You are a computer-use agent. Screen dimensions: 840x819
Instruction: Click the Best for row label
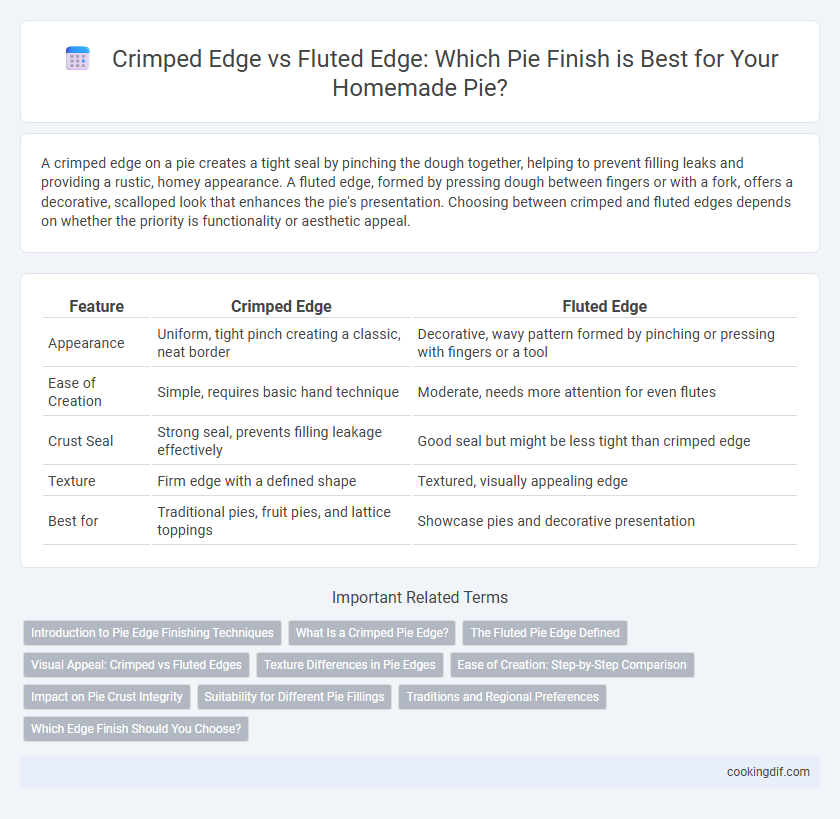tap(73, 521)
